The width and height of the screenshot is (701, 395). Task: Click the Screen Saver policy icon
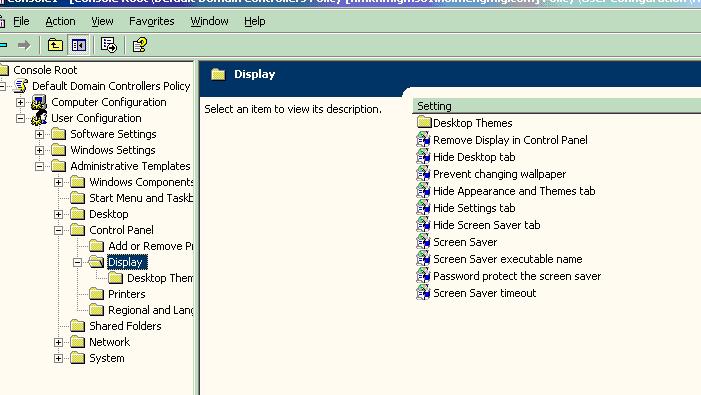pyautogui.click(x=423, y=242)
